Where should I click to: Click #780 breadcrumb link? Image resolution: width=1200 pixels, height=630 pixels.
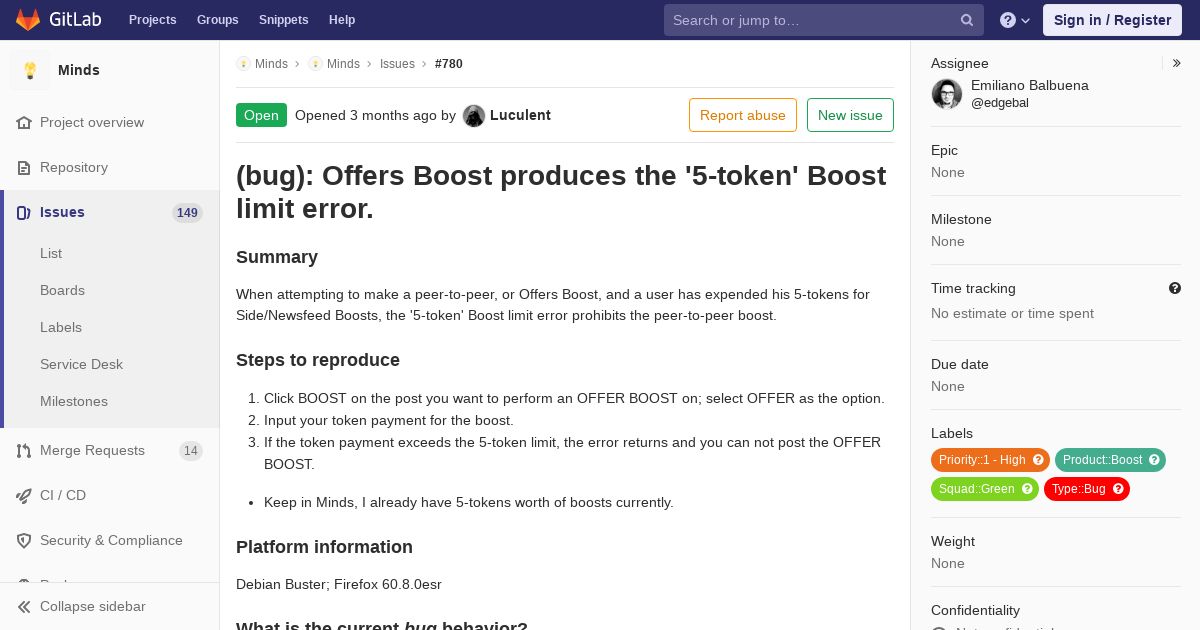point(449,64)
